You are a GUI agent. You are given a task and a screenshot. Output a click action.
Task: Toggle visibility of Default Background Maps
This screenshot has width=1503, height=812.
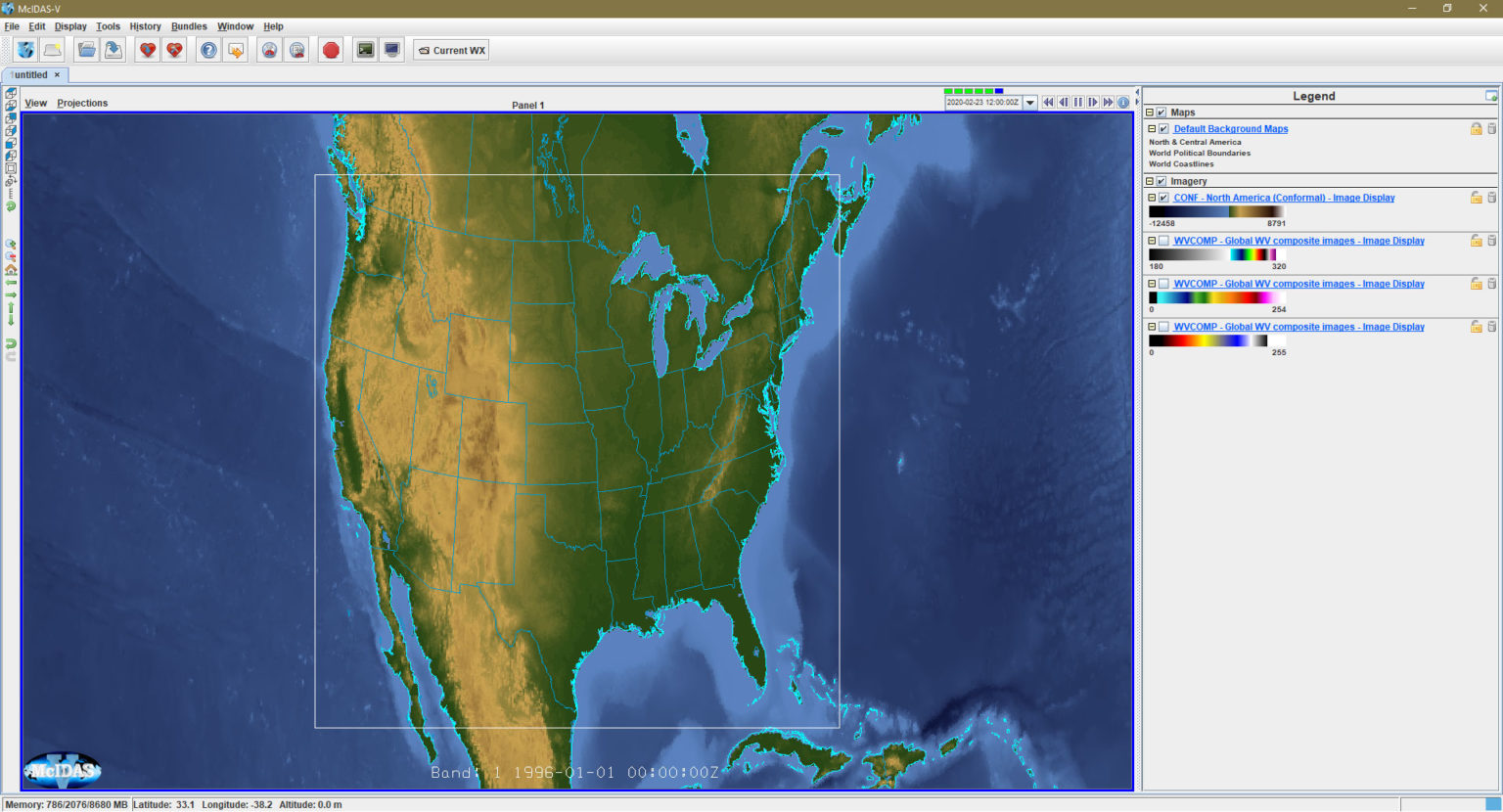pos(1162,128)
